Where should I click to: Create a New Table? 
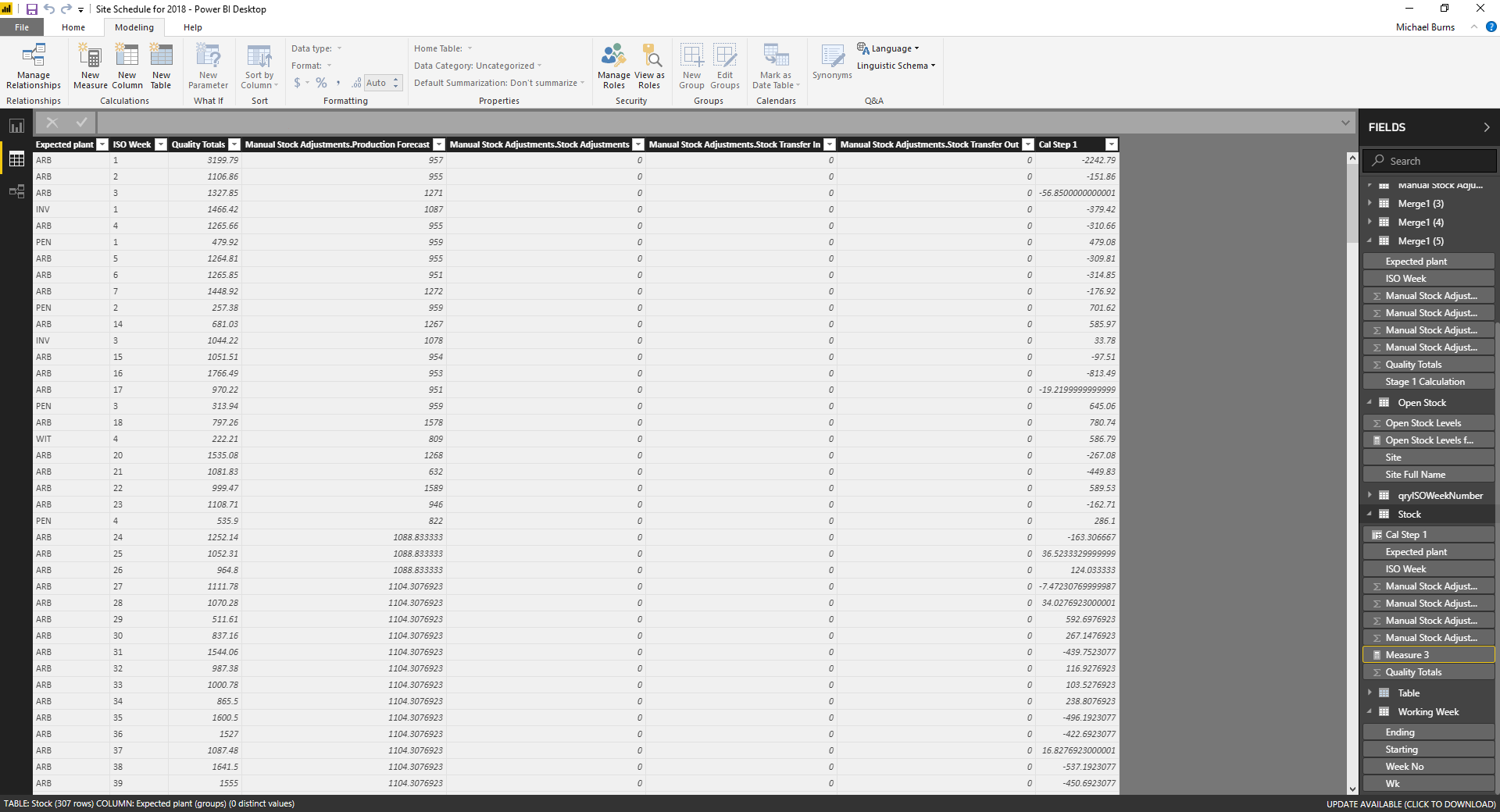point(161,67)
